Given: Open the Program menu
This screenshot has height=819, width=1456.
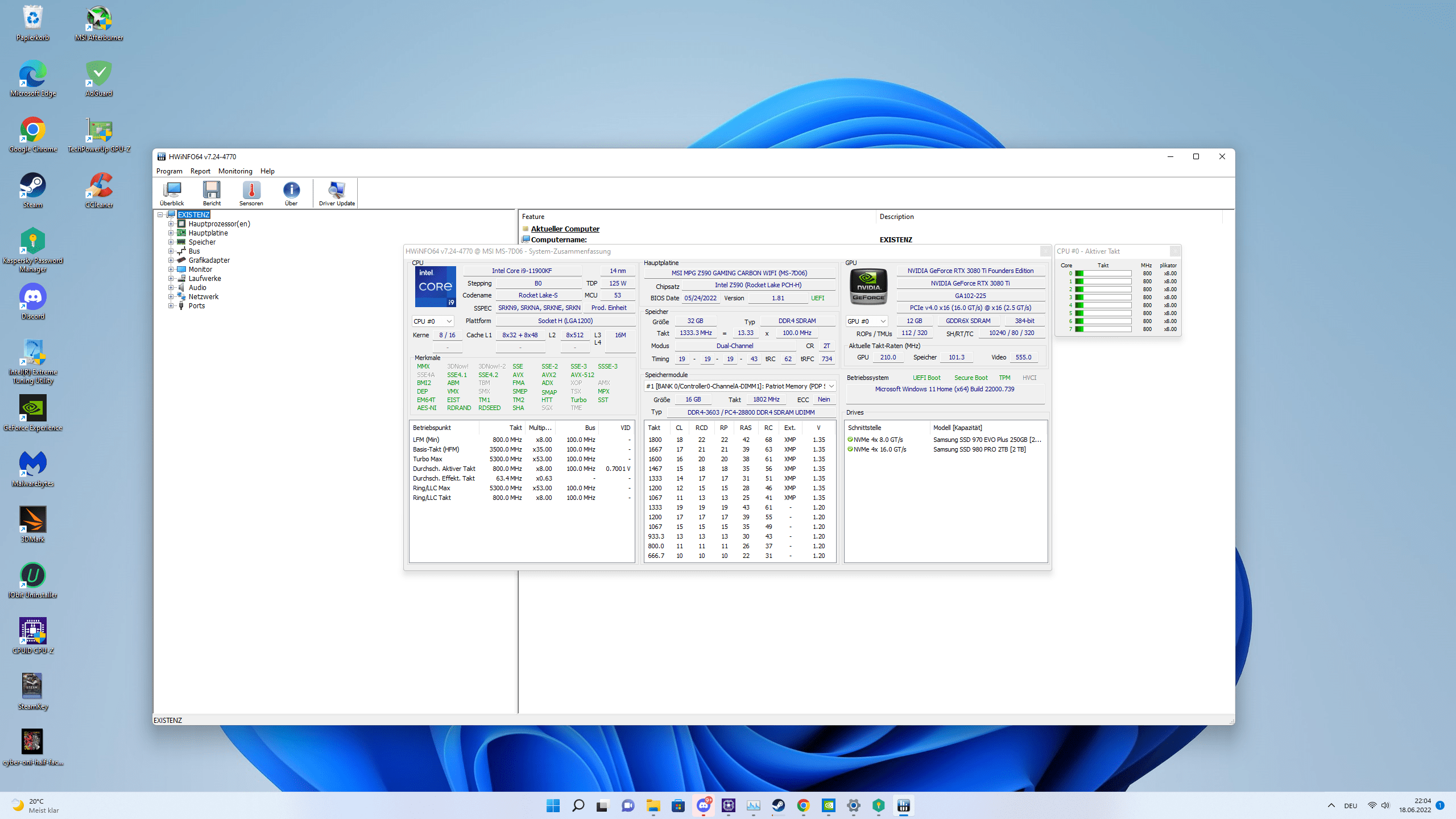Looking at the screenshot, I should click(169, 171).
